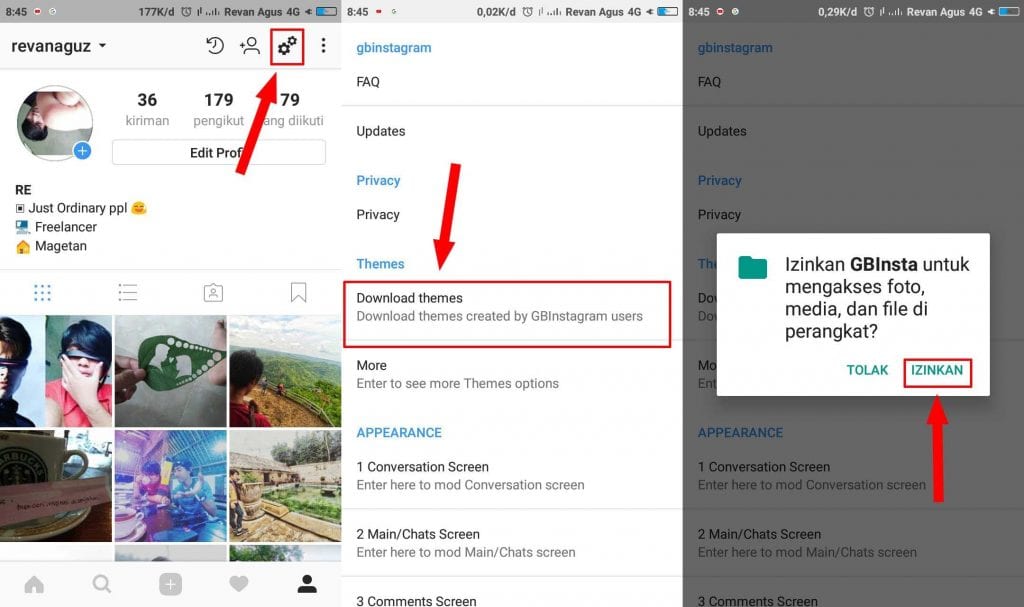Open the activity heart icon
Image resolution: width=1024 pixels, height=607 pixels.
(x=238, y=584)
